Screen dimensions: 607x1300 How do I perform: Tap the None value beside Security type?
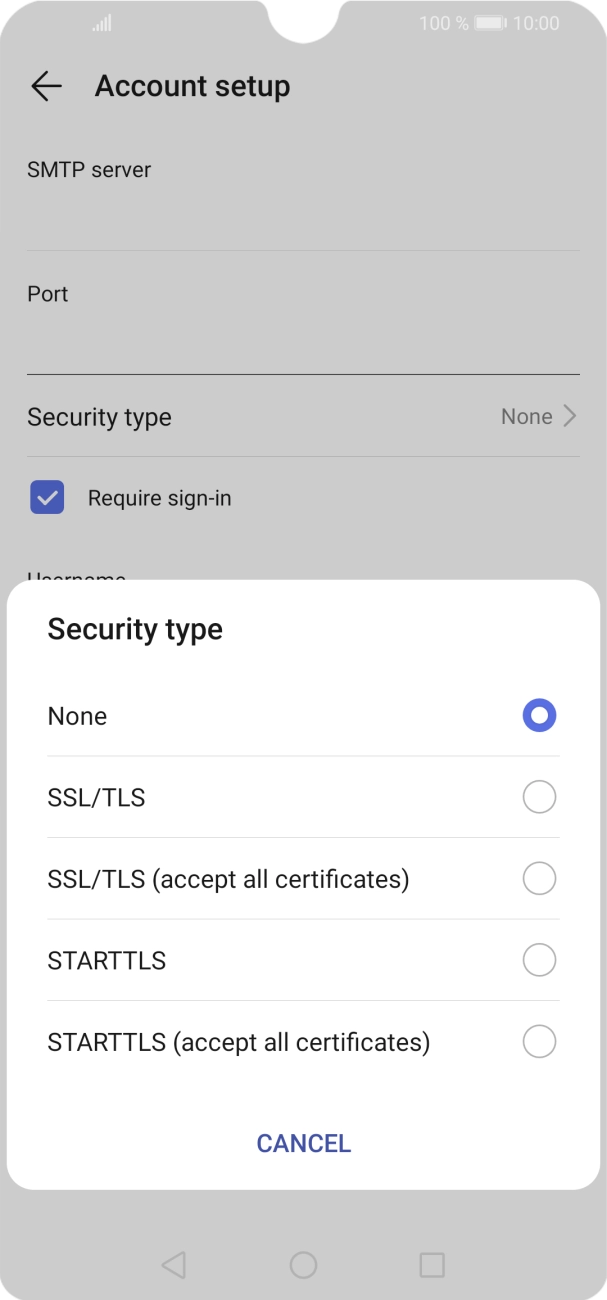pos(526,417)
